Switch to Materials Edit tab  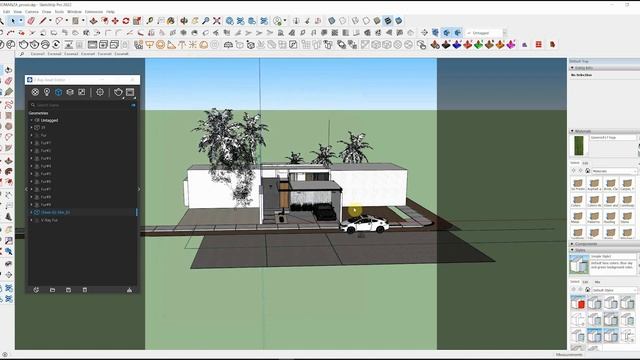coord(585,163)
